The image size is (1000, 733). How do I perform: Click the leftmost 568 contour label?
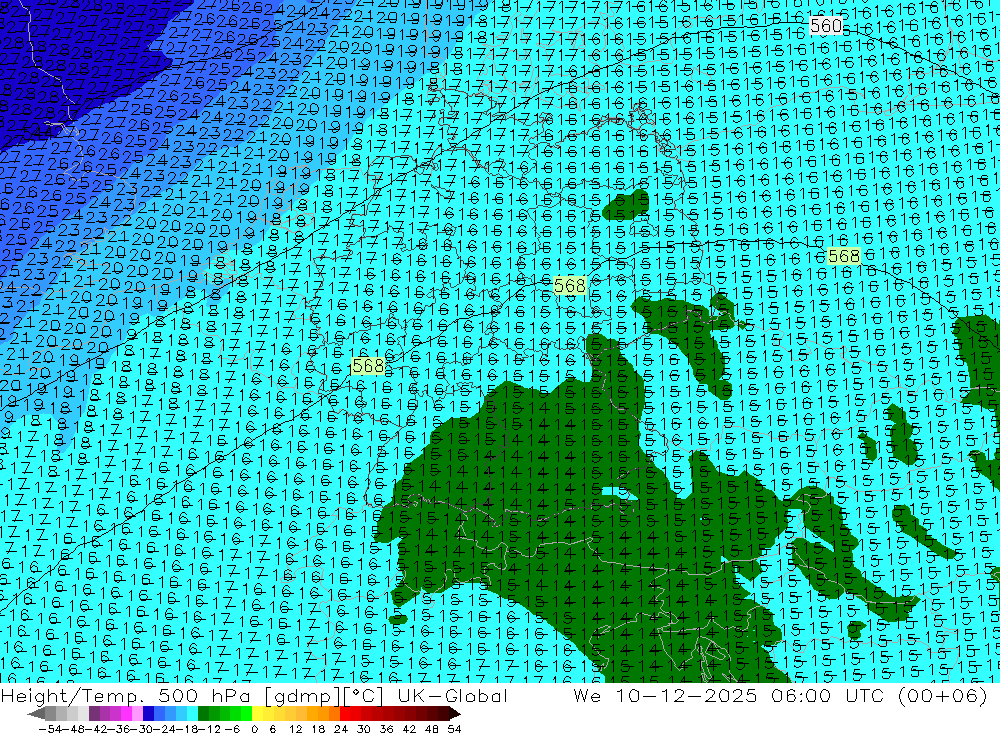click(x=368, y=366)
